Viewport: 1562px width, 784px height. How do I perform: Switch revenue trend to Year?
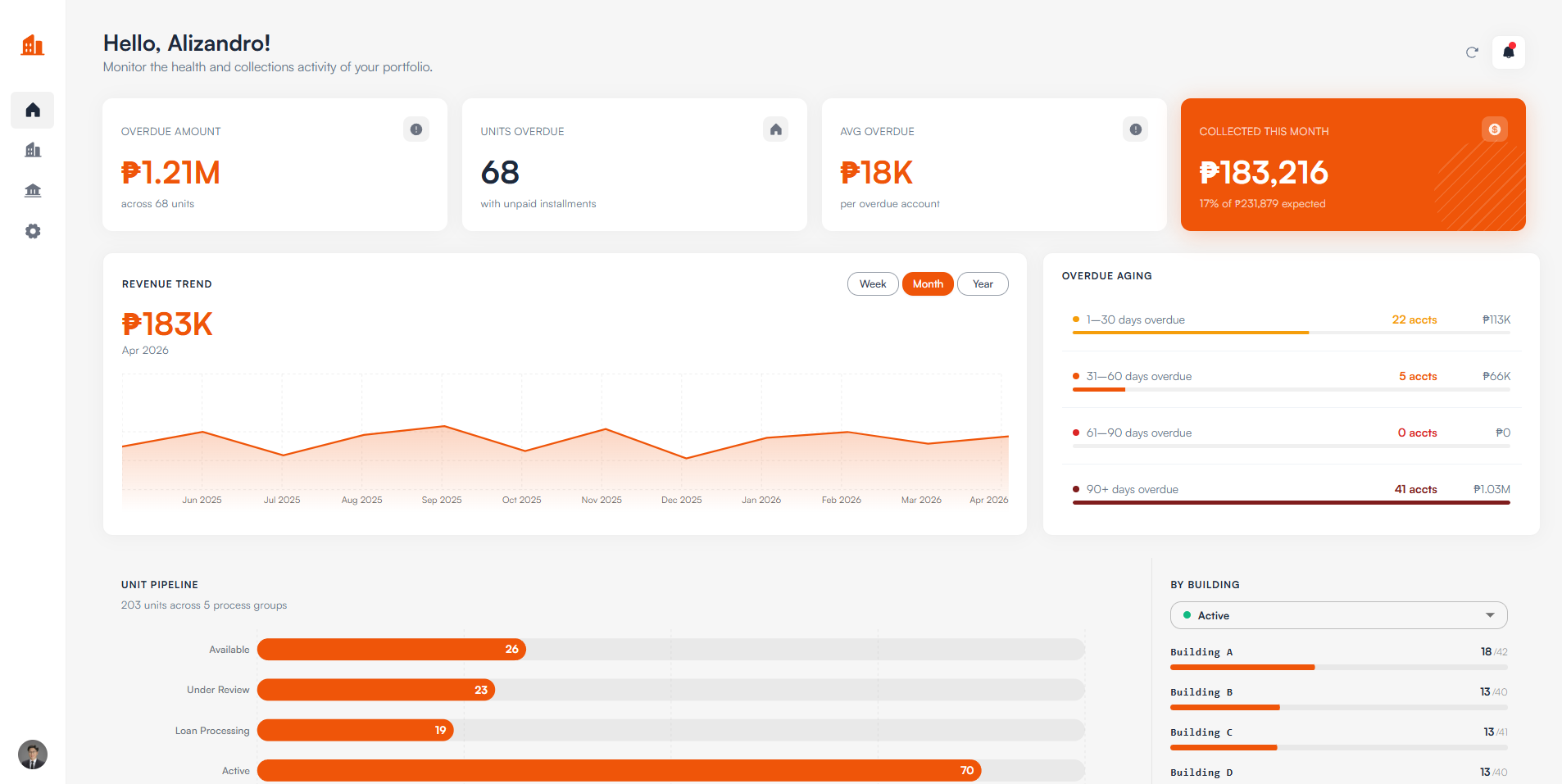tap(983, 284)
